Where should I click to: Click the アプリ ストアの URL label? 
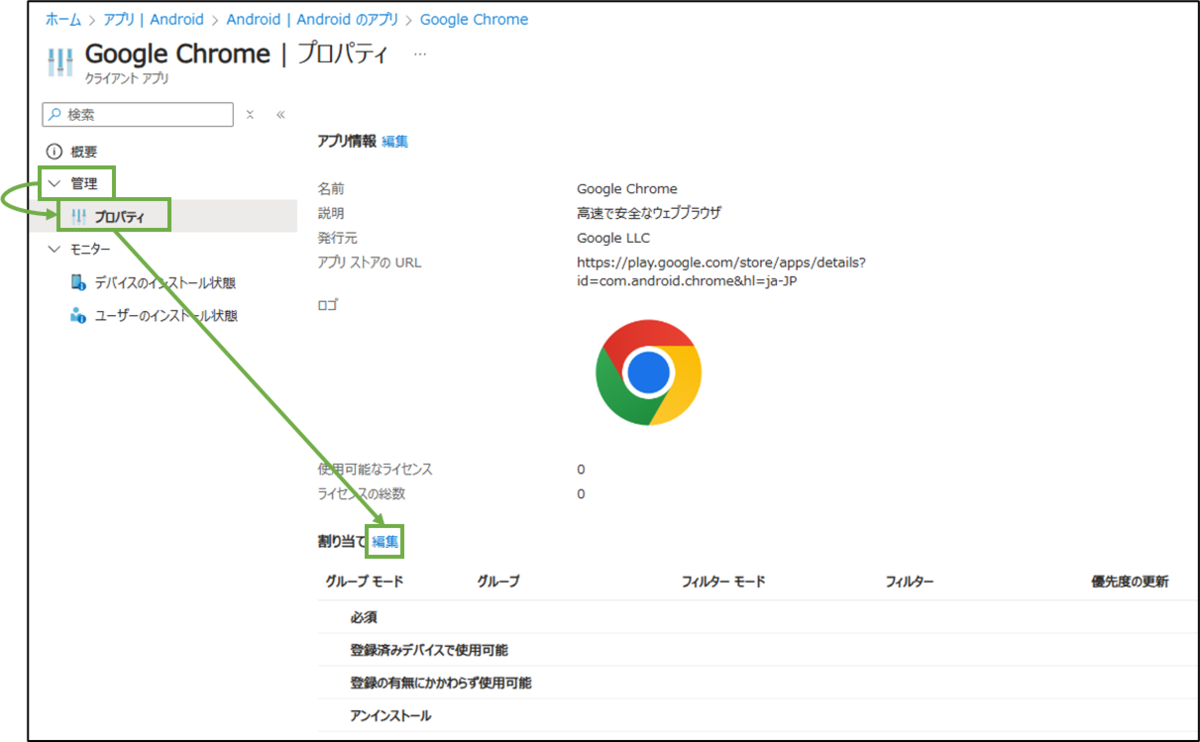point(369,263)
